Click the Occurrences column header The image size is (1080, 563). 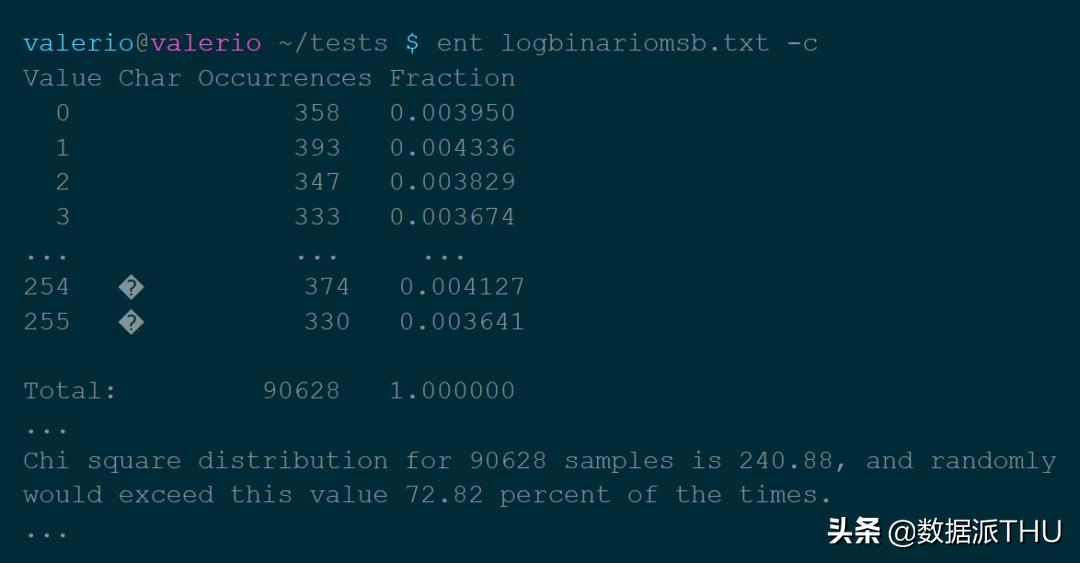click(284, 78)
